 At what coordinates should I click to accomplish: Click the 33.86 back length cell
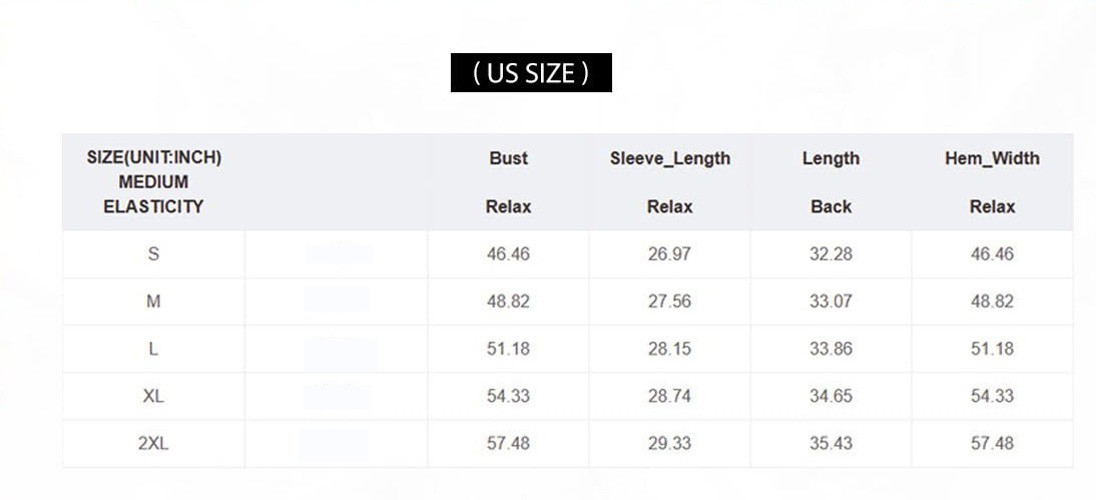tap(831, 348)
